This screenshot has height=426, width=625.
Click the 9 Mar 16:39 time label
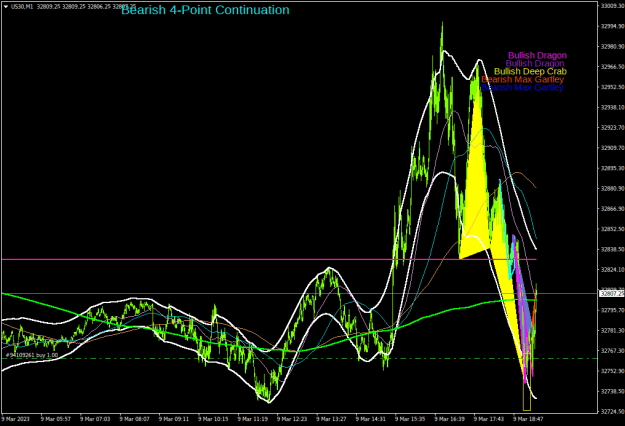pos(450,419)
